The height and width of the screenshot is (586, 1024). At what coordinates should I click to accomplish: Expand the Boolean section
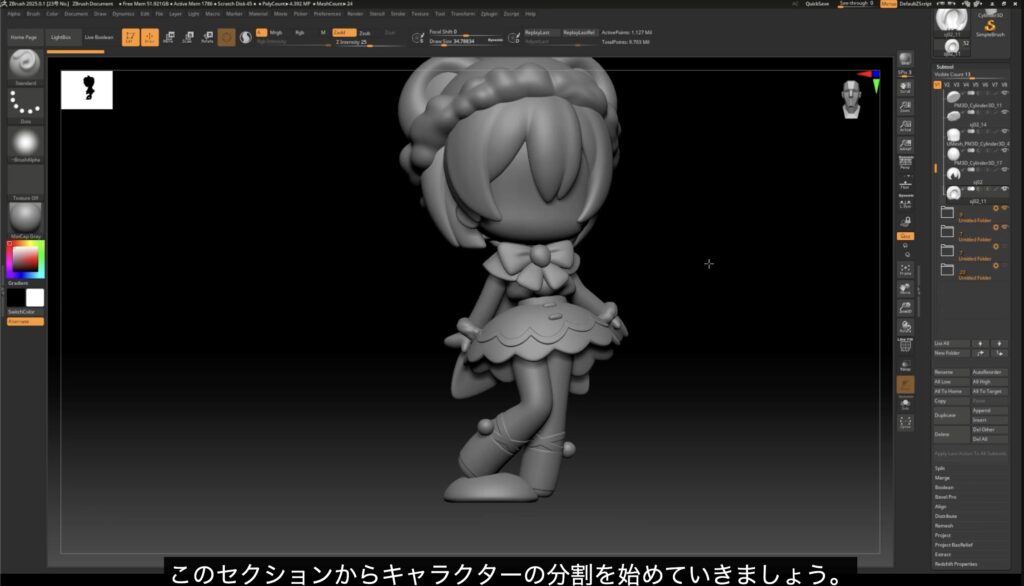coord(944,487)
